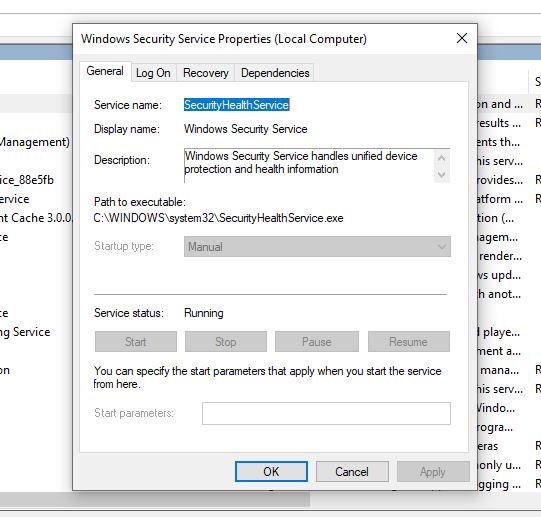Click the Running service status text

click(204, 313)
